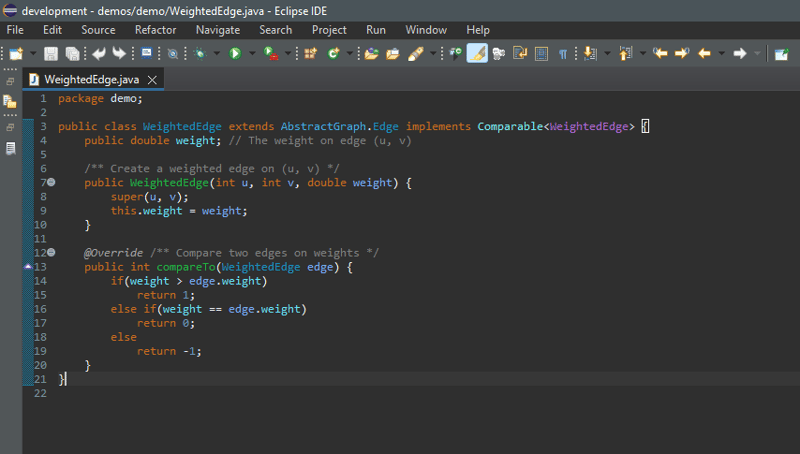This screenshot has height=454, width=800.
Task: Open the Navigate menu
Action: [x=217, y=30]
